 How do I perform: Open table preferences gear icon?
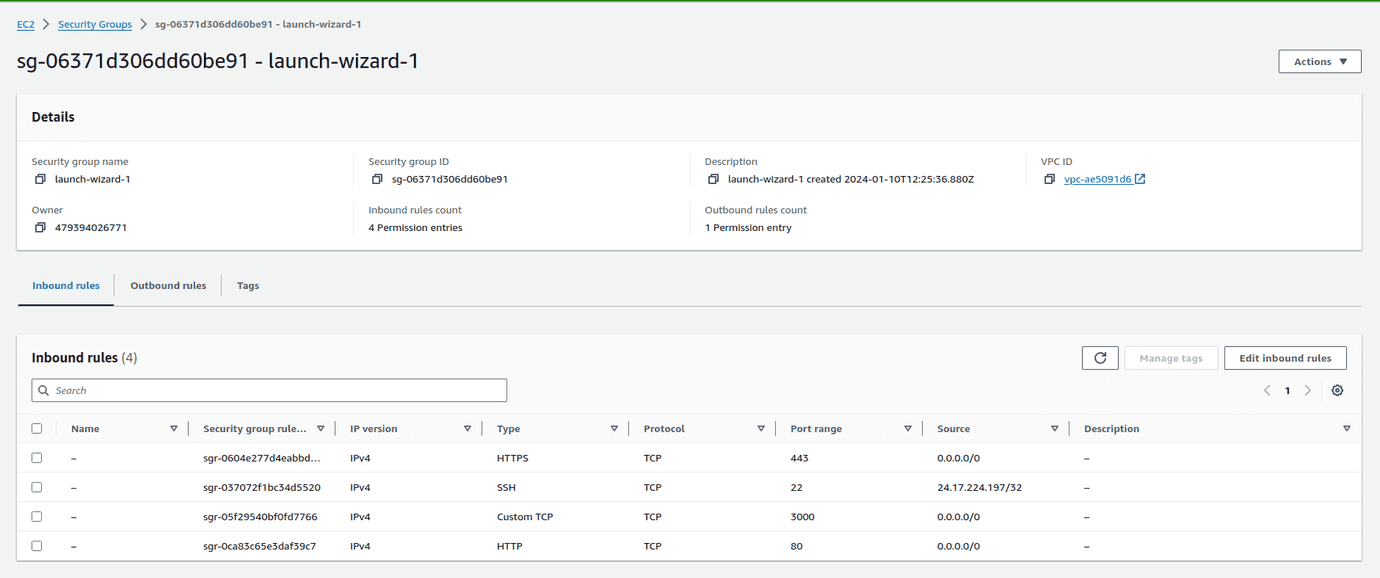1337,390
